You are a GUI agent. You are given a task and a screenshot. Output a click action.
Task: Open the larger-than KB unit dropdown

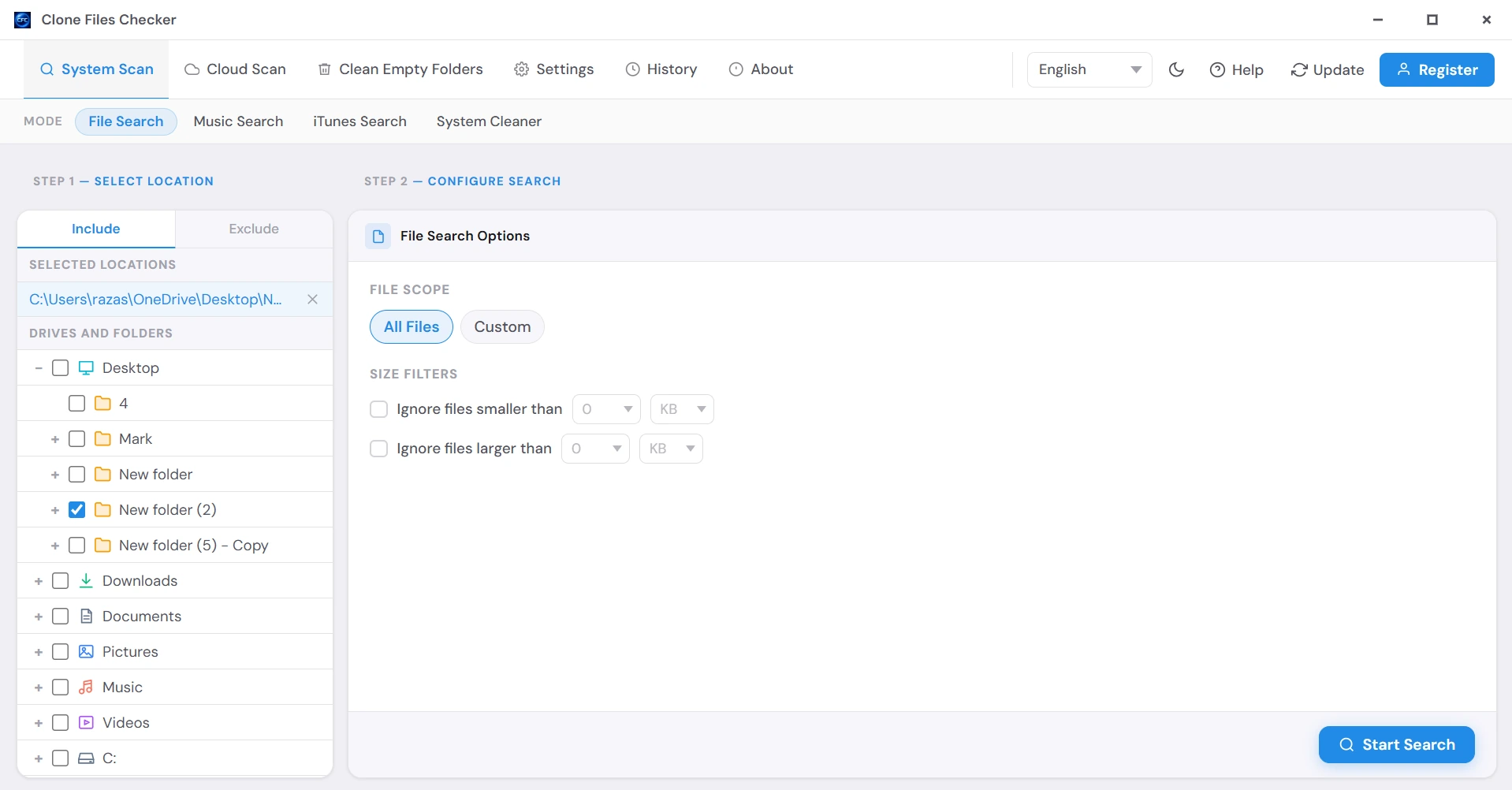coord(671,449)
